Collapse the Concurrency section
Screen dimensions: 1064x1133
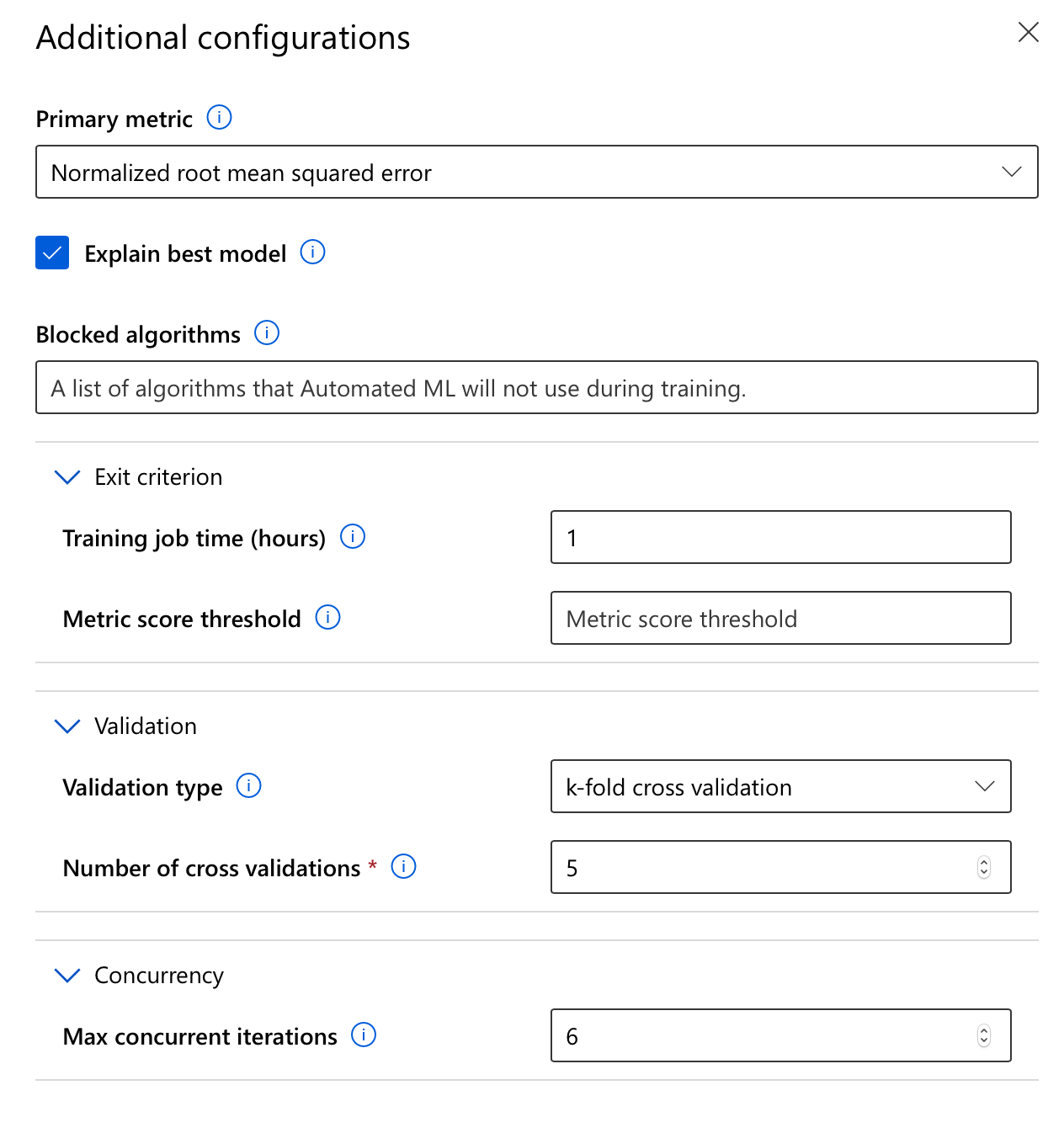(67, 976)
